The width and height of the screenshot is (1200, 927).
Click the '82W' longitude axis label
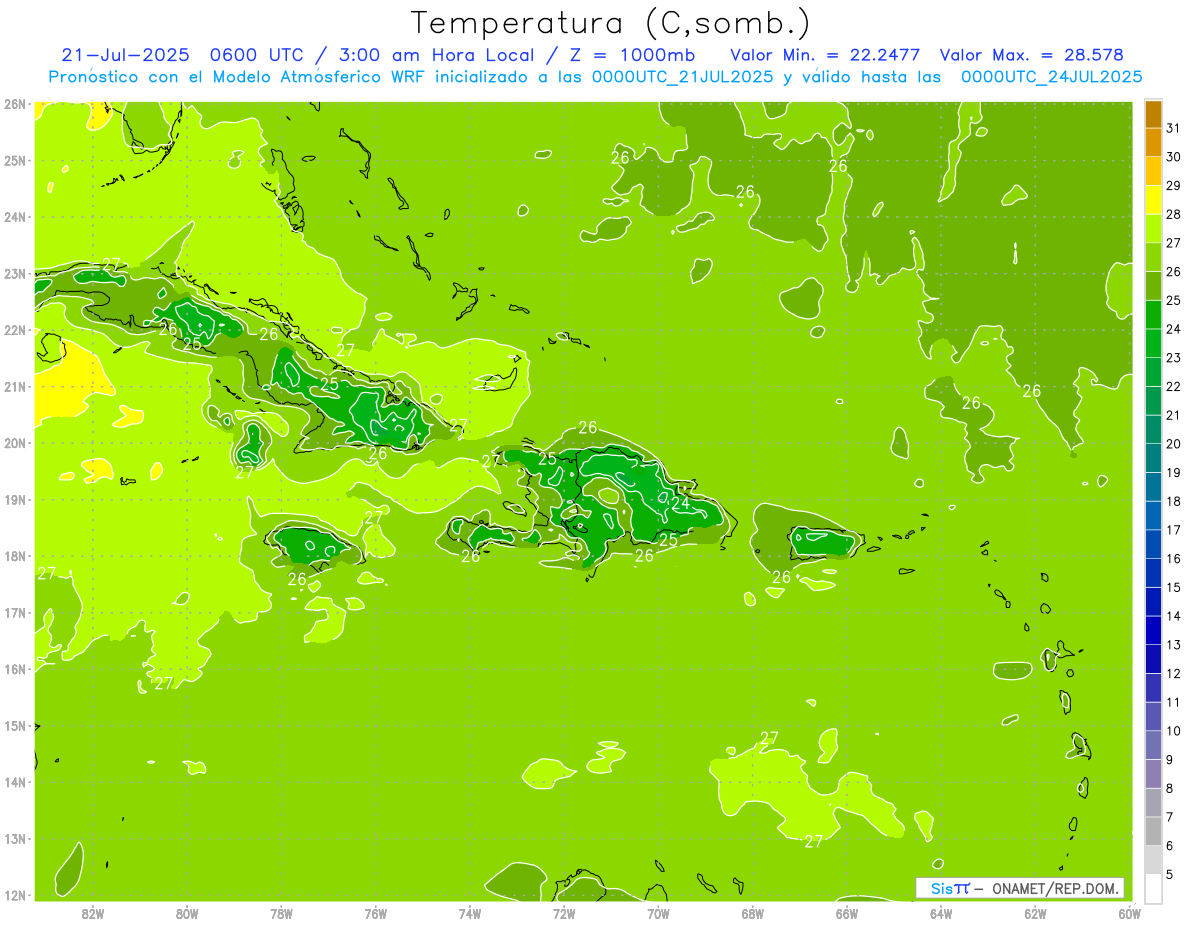(x=92, y=913)
